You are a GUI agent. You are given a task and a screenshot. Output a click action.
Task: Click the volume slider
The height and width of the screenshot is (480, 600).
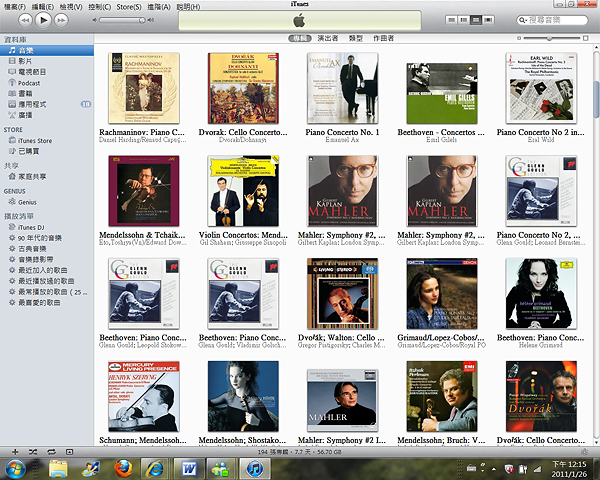tap(122, 20)
